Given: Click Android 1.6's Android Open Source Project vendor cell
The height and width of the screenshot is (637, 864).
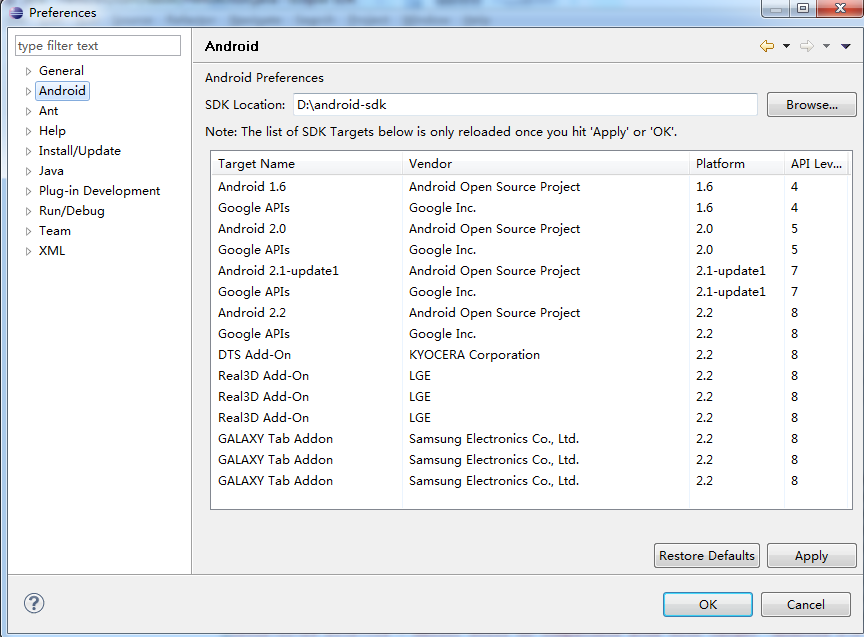Looking at the screenshot, I should 494,187.
